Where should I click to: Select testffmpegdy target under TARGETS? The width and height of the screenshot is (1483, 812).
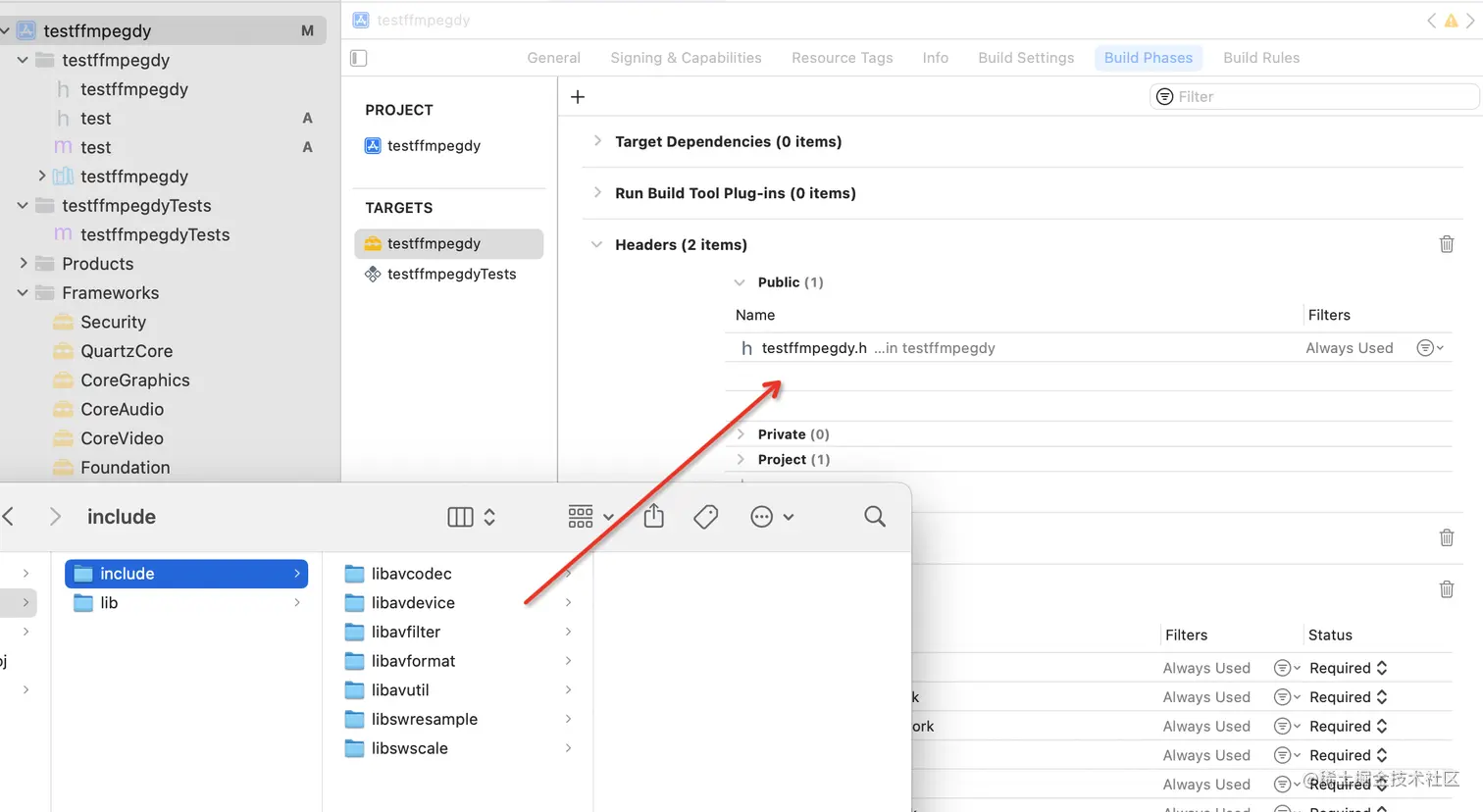click(x=448, y=243)
